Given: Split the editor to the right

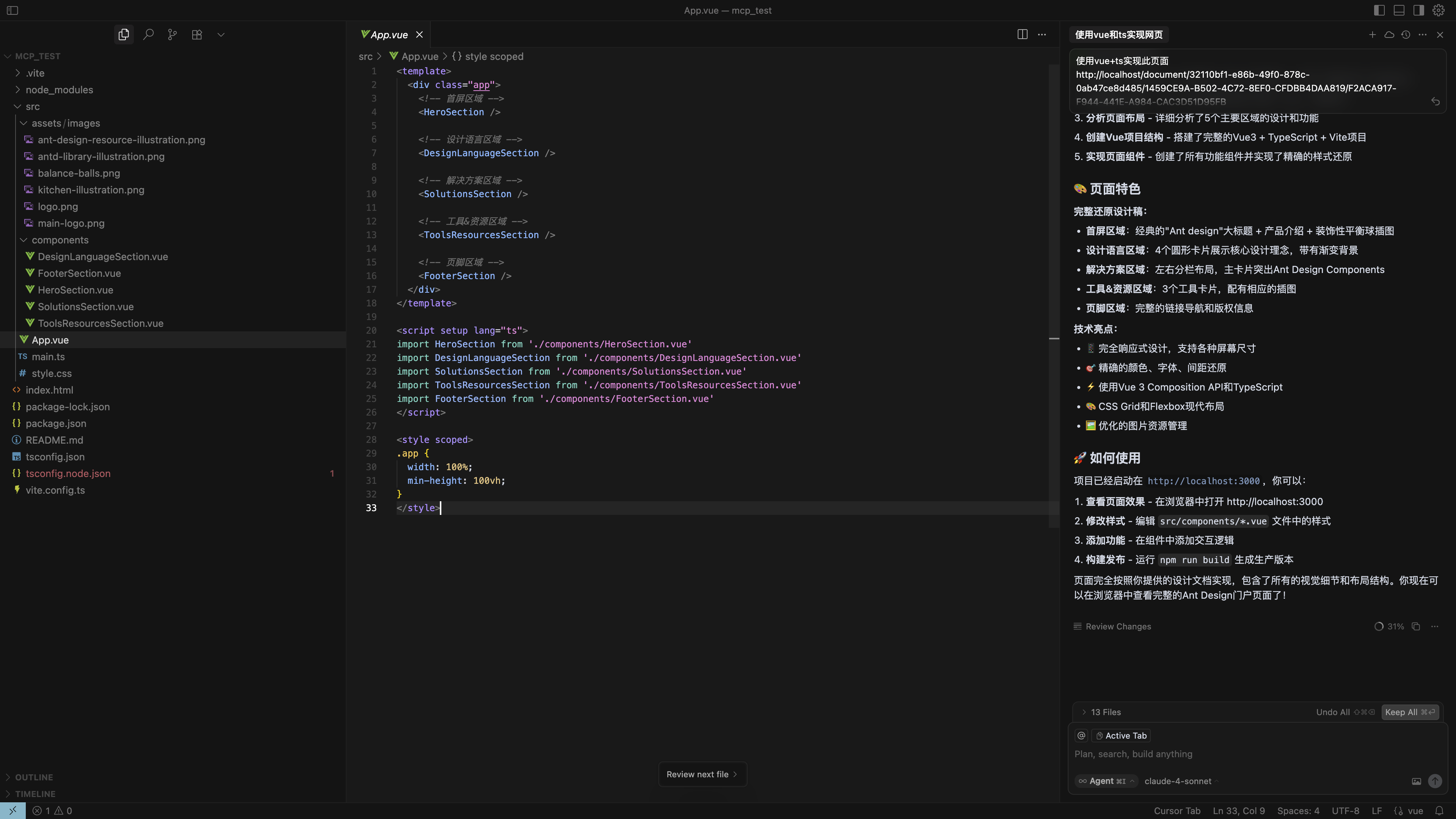Looking at the screenshot, I should 1023,35.
